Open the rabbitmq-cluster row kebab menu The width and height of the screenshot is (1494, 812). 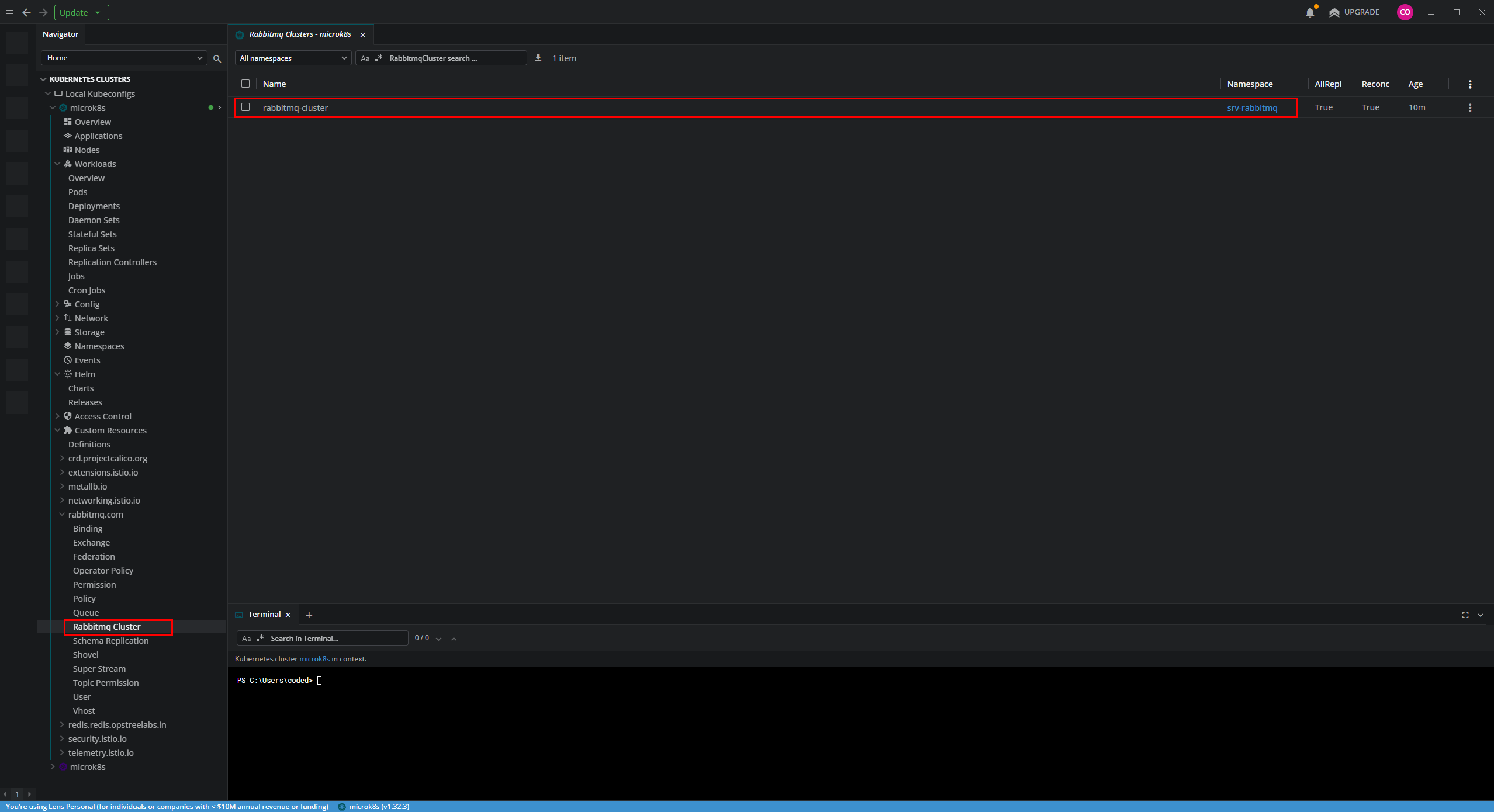tap(1470, 107)
